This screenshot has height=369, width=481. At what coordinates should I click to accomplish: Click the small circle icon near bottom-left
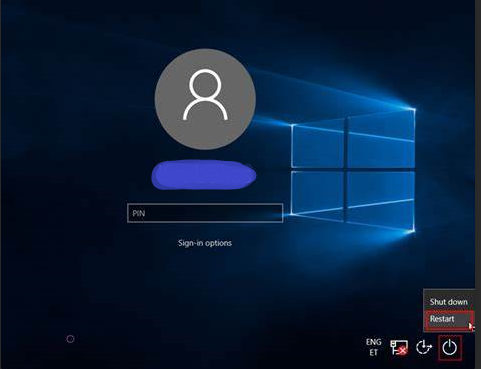point(70,339)
